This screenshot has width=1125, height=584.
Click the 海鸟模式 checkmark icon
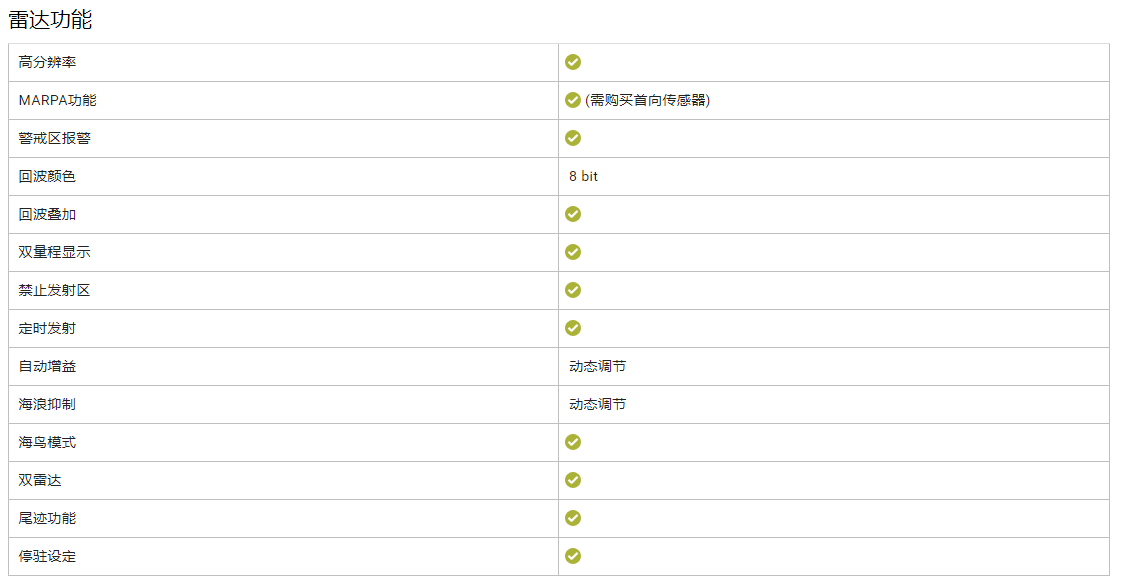tap(573, 442)
